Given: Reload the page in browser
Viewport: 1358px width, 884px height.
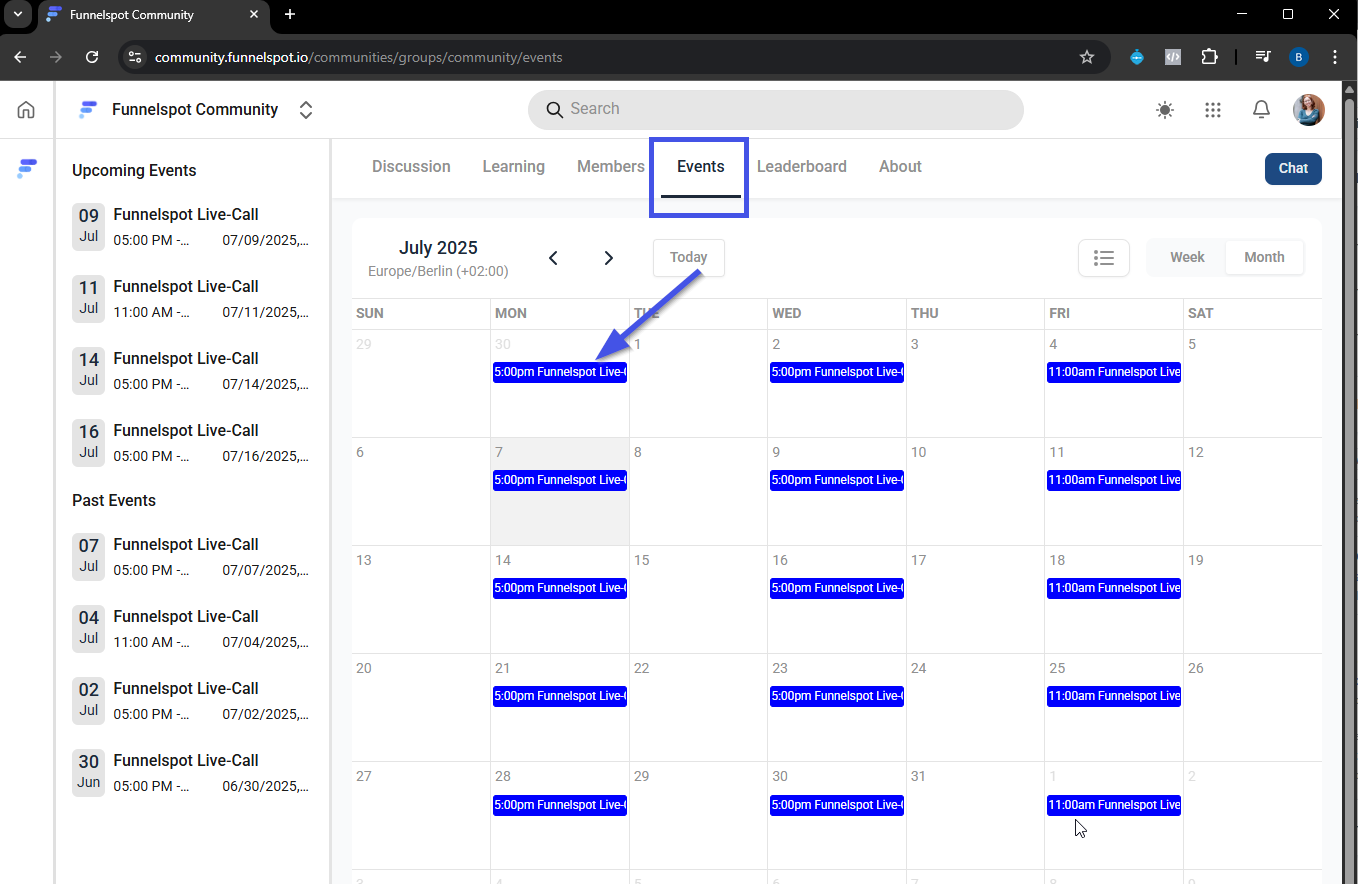Looking at the screenshot, I should coord(92,57).
